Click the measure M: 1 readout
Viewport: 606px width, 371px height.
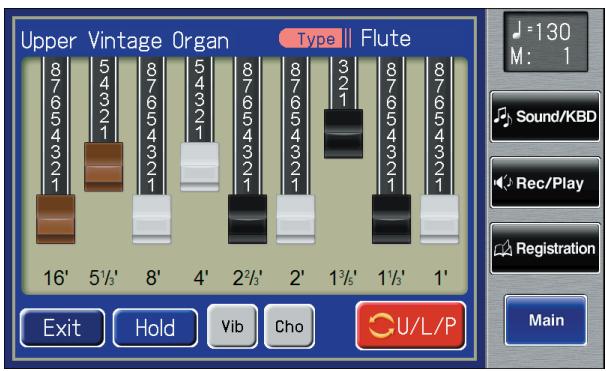coord(540,56)
